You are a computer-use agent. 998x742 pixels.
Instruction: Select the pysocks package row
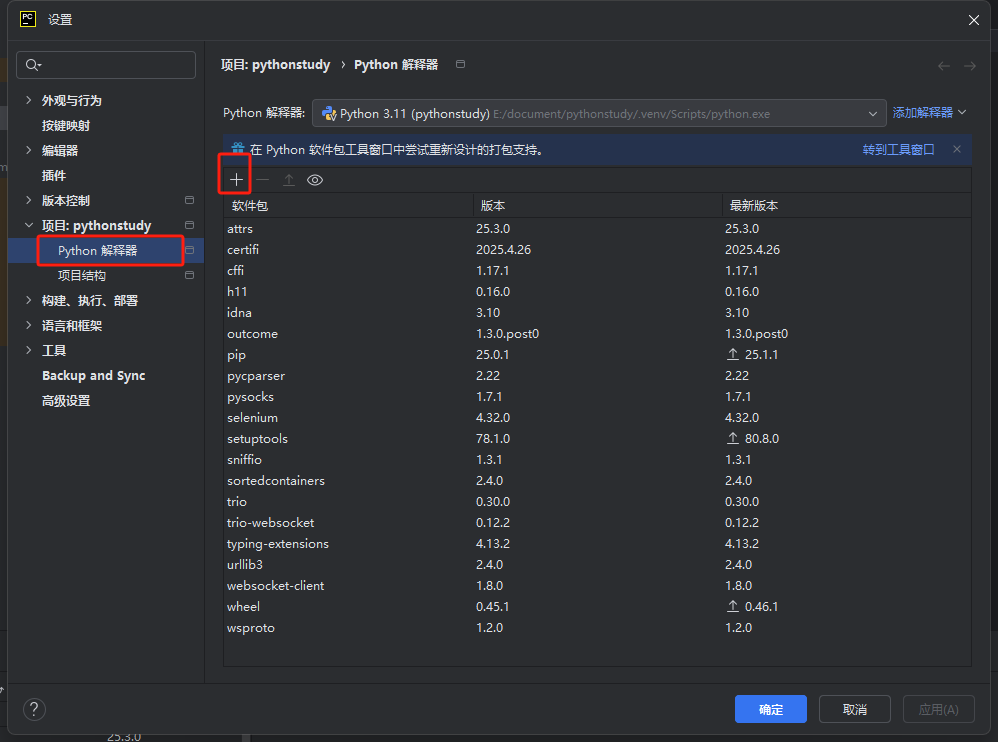597,396
